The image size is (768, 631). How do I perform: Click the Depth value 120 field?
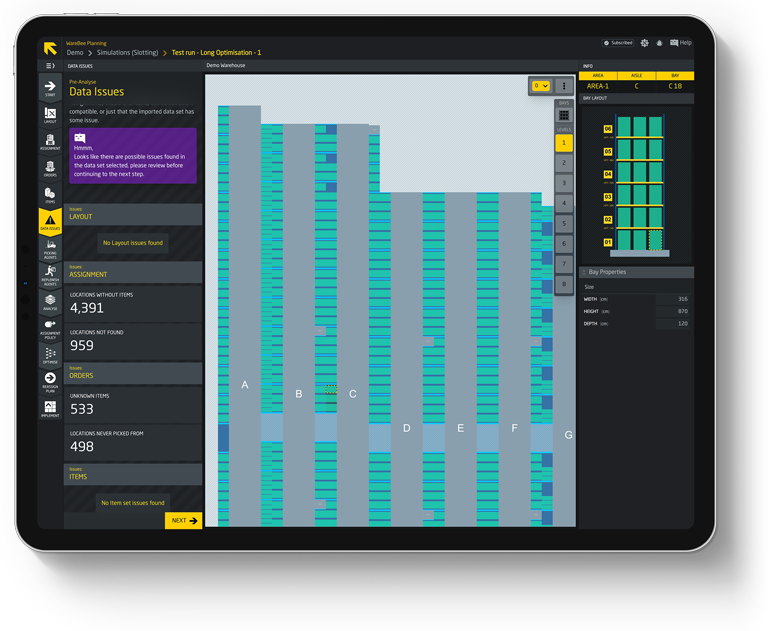click(x=672, y=323)
